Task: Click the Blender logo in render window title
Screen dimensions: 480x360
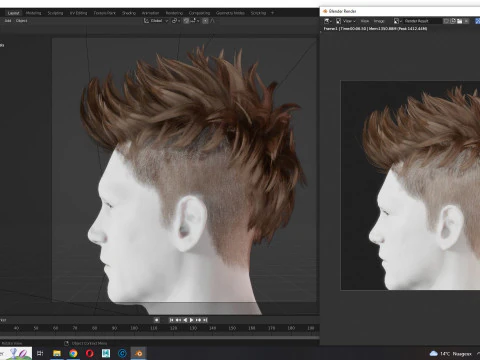Action: pos(325,11)
